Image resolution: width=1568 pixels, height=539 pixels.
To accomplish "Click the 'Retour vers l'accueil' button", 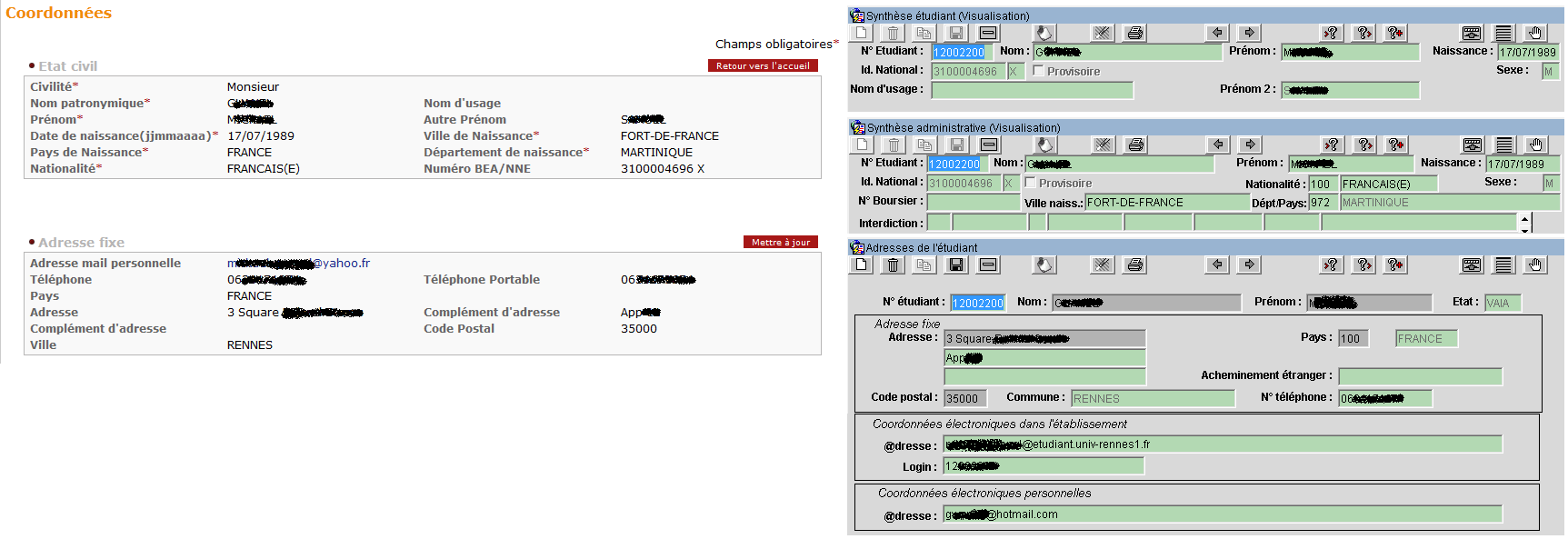I will point(762,65).
